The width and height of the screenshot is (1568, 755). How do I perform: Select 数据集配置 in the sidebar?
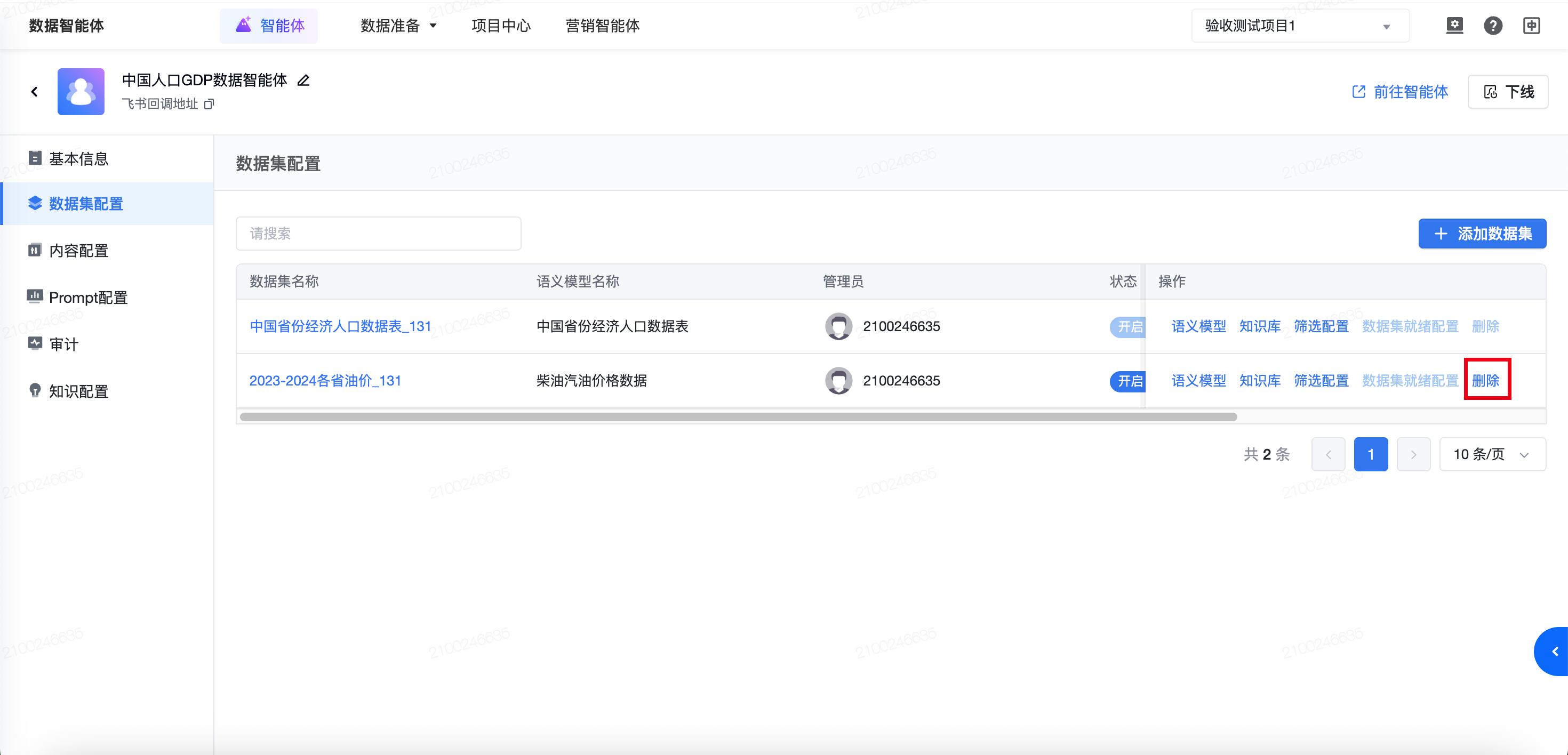[107, 204]
